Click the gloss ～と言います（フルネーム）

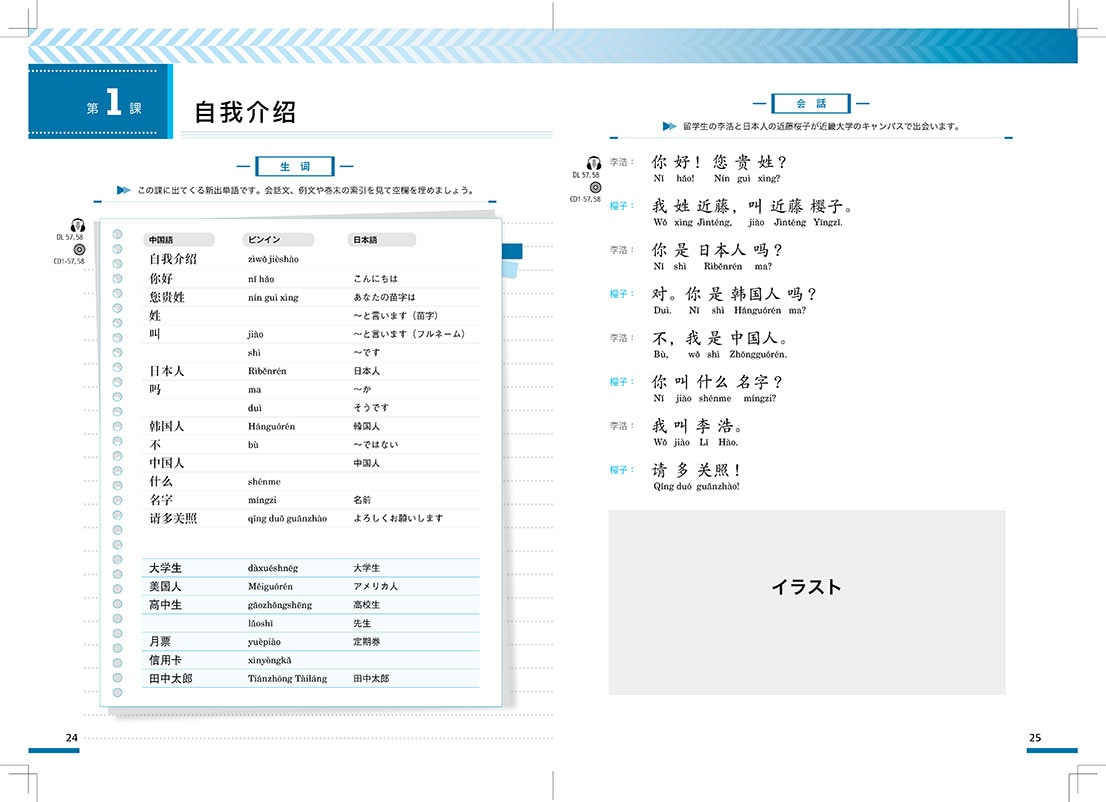pyautogui.click(x=409, y=334)
